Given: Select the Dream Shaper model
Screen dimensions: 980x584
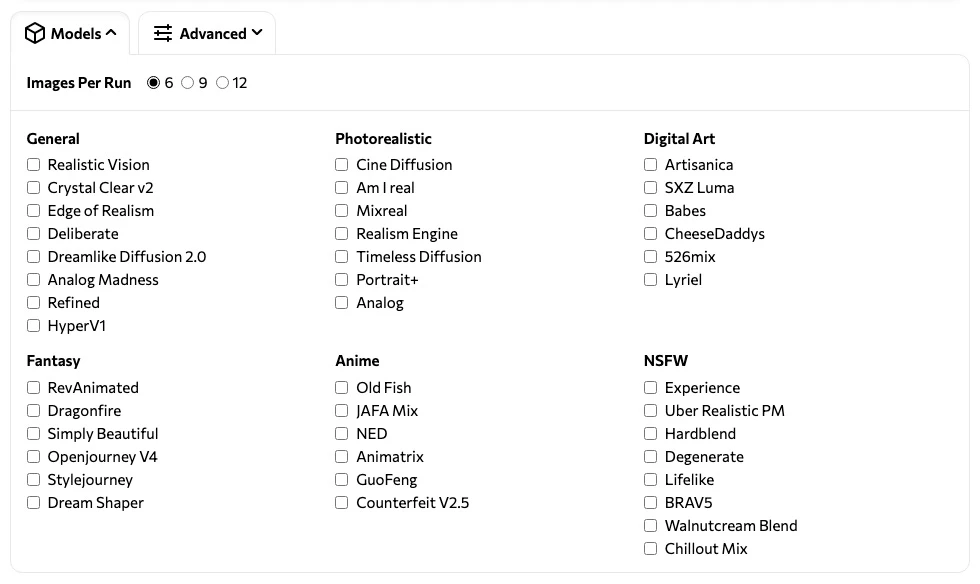Looking at the screenshot, I should 34,503.
